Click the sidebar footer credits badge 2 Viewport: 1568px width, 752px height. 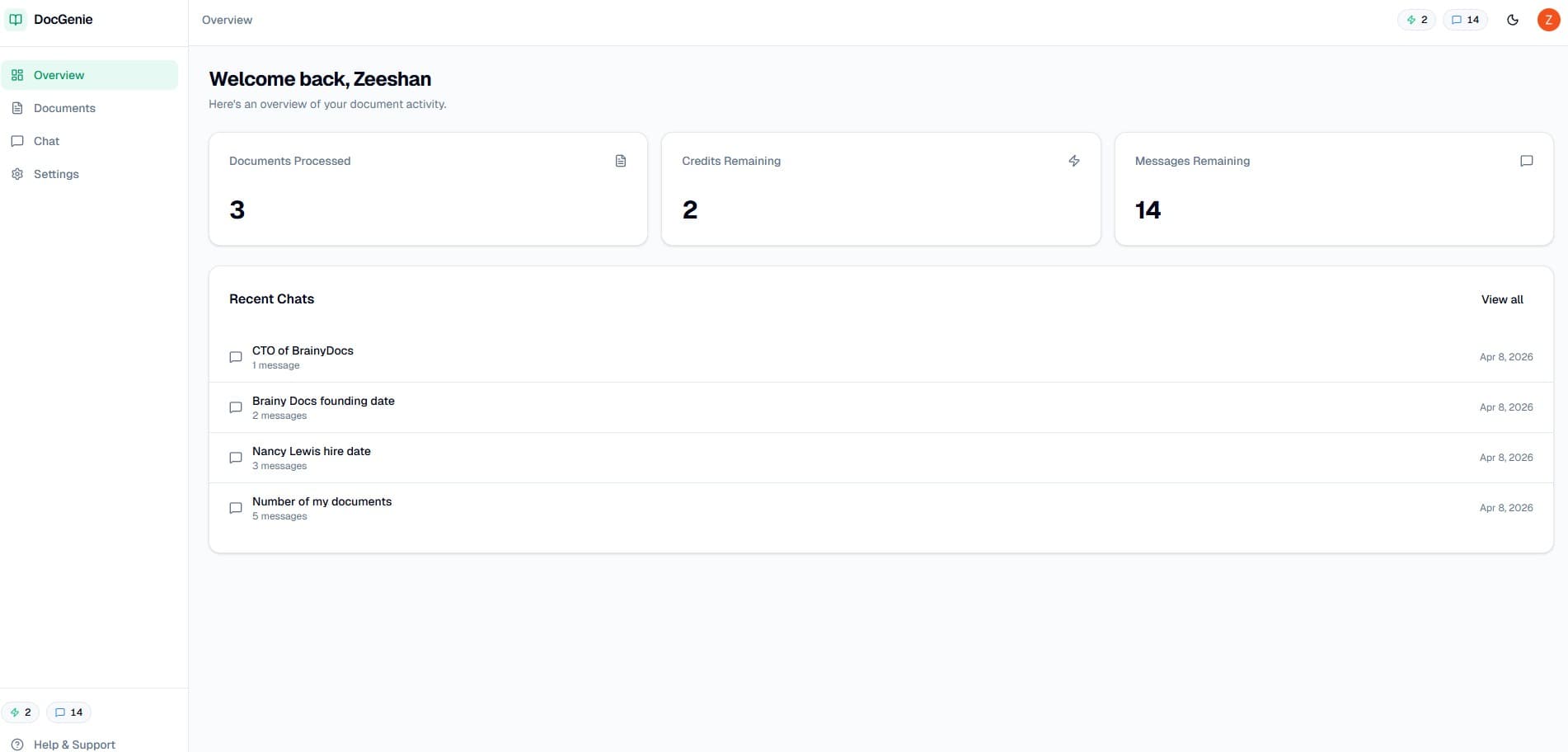pos(21,712)
